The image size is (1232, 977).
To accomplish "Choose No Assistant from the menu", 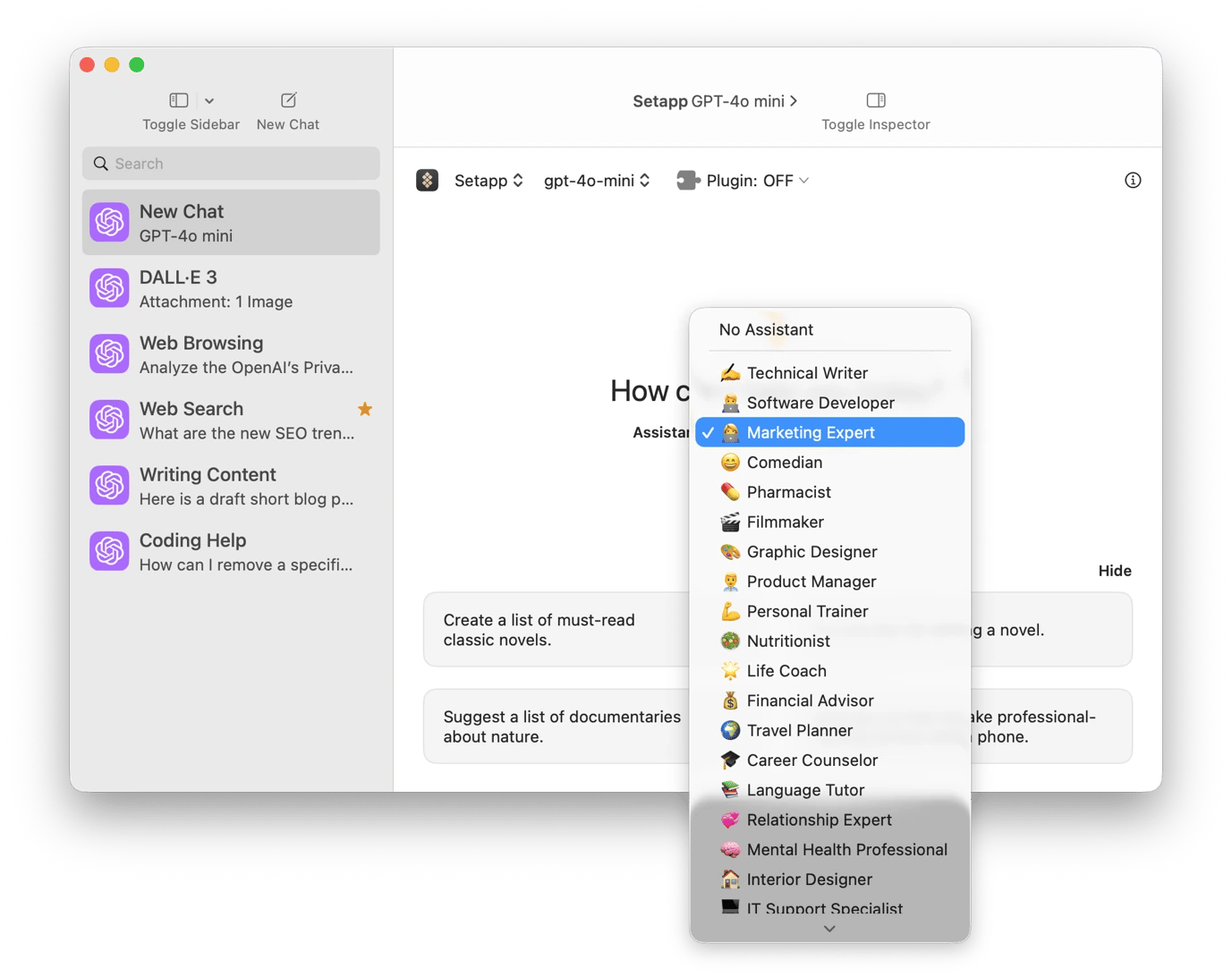I will pyautogui.click(x=829, y=330).
